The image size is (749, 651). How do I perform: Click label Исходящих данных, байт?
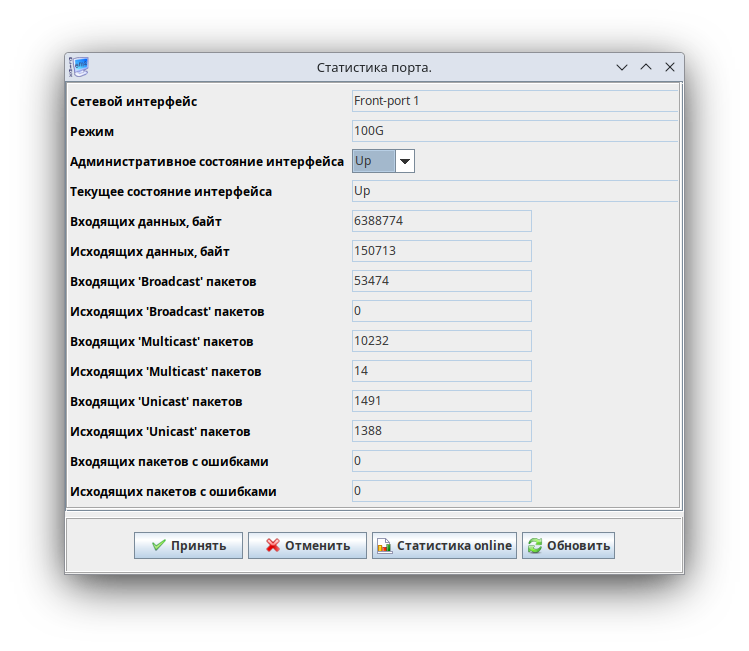(x=150, y=252)
